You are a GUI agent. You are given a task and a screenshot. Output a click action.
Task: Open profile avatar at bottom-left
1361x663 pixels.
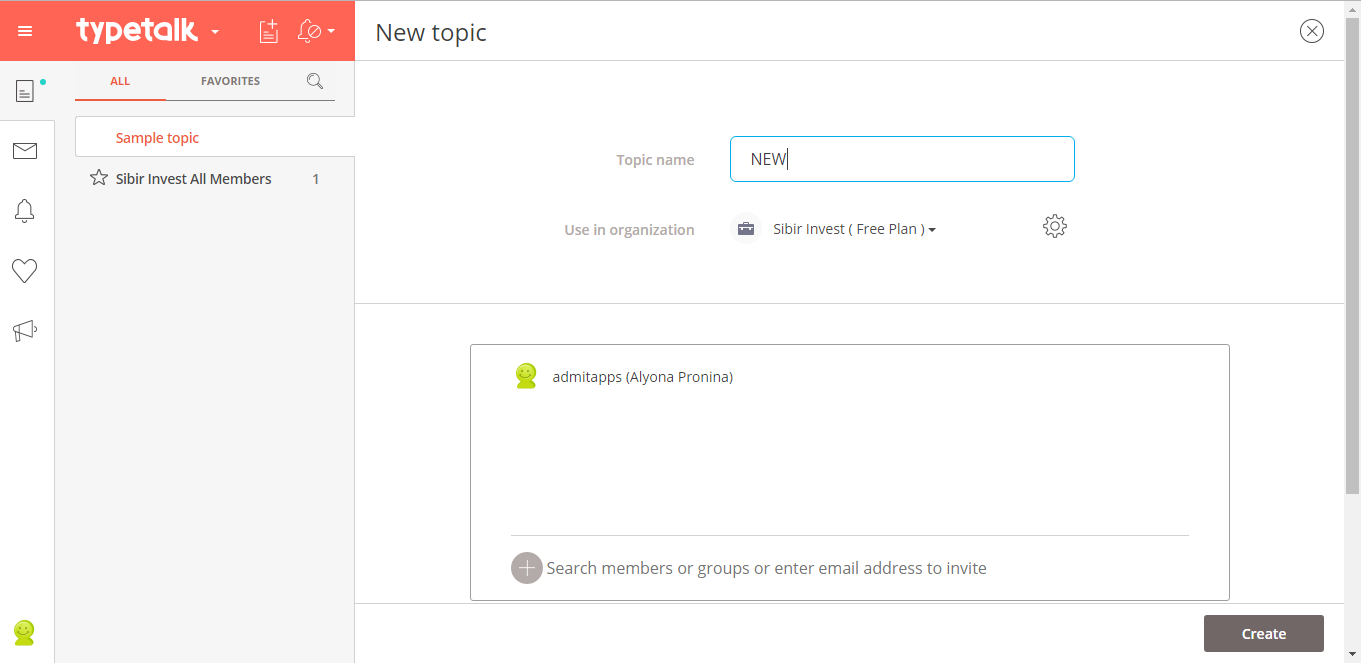tap(25, 632)
